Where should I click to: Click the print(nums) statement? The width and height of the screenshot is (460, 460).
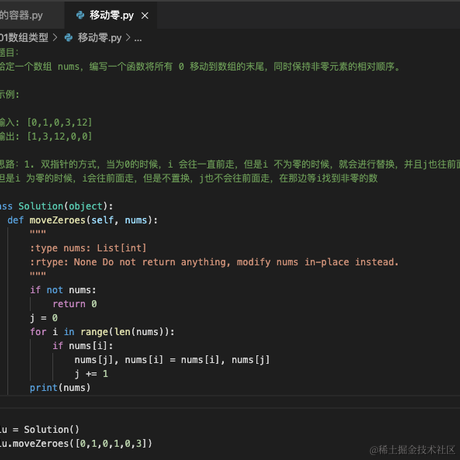pyautogui.click(x=60, y=388)
